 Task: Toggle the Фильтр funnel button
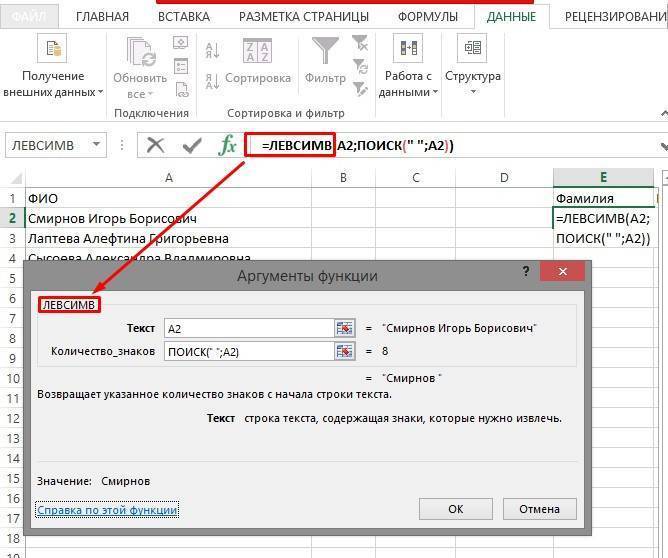coord(325,50)
